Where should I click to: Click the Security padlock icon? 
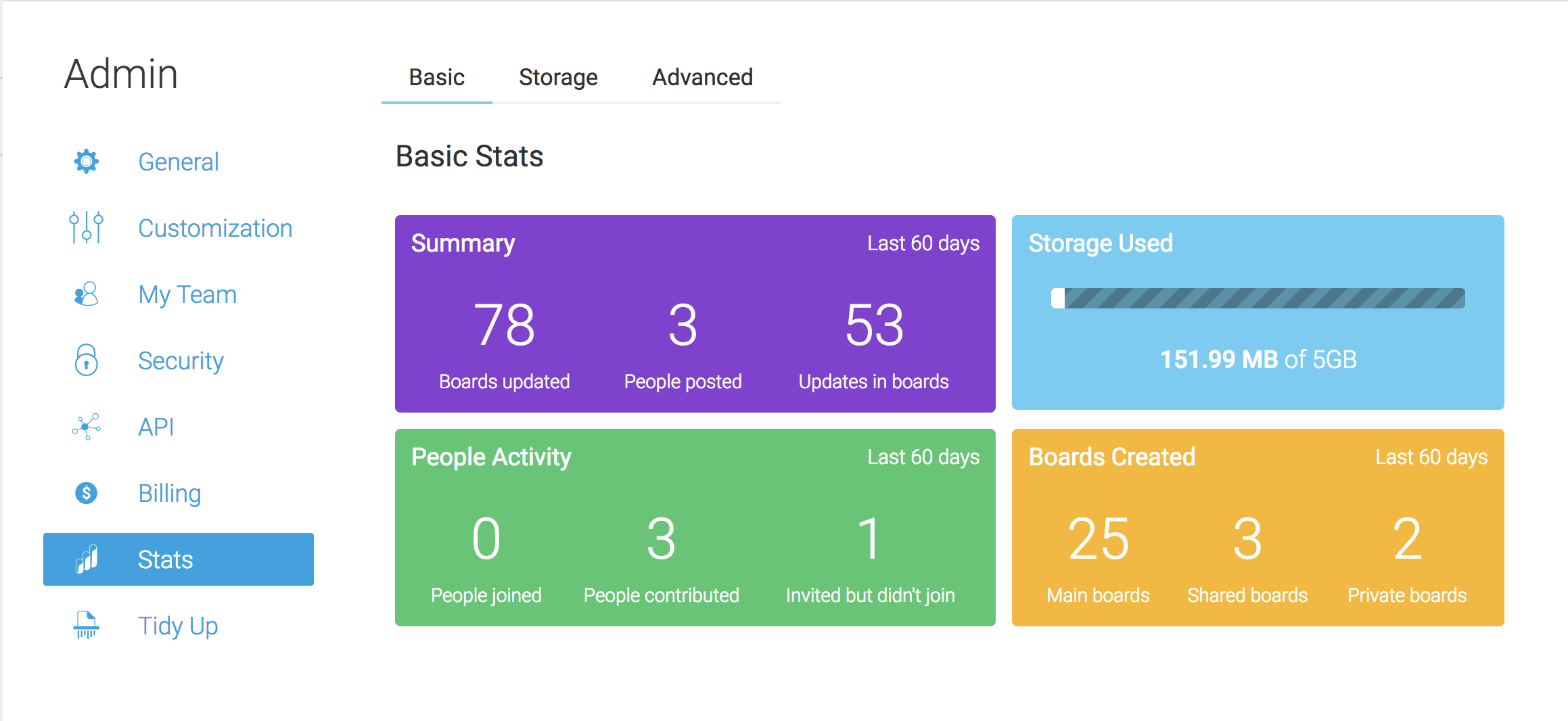click(87, 360)
